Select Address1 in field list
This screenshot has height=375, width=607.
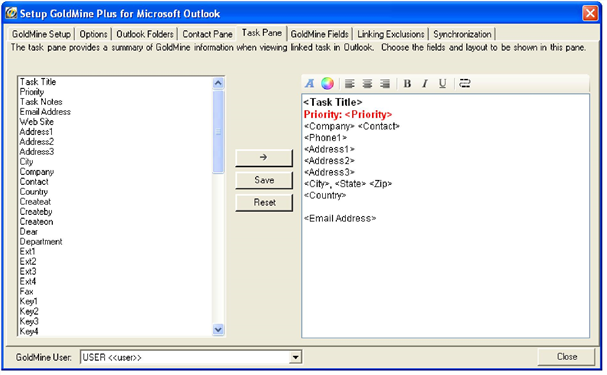[36, 132]
